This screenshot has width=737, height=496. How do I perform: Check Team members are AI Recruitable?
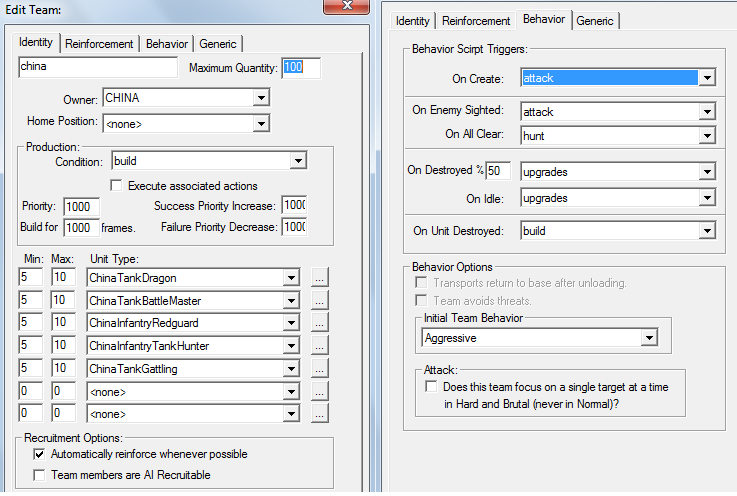[40, 475]
